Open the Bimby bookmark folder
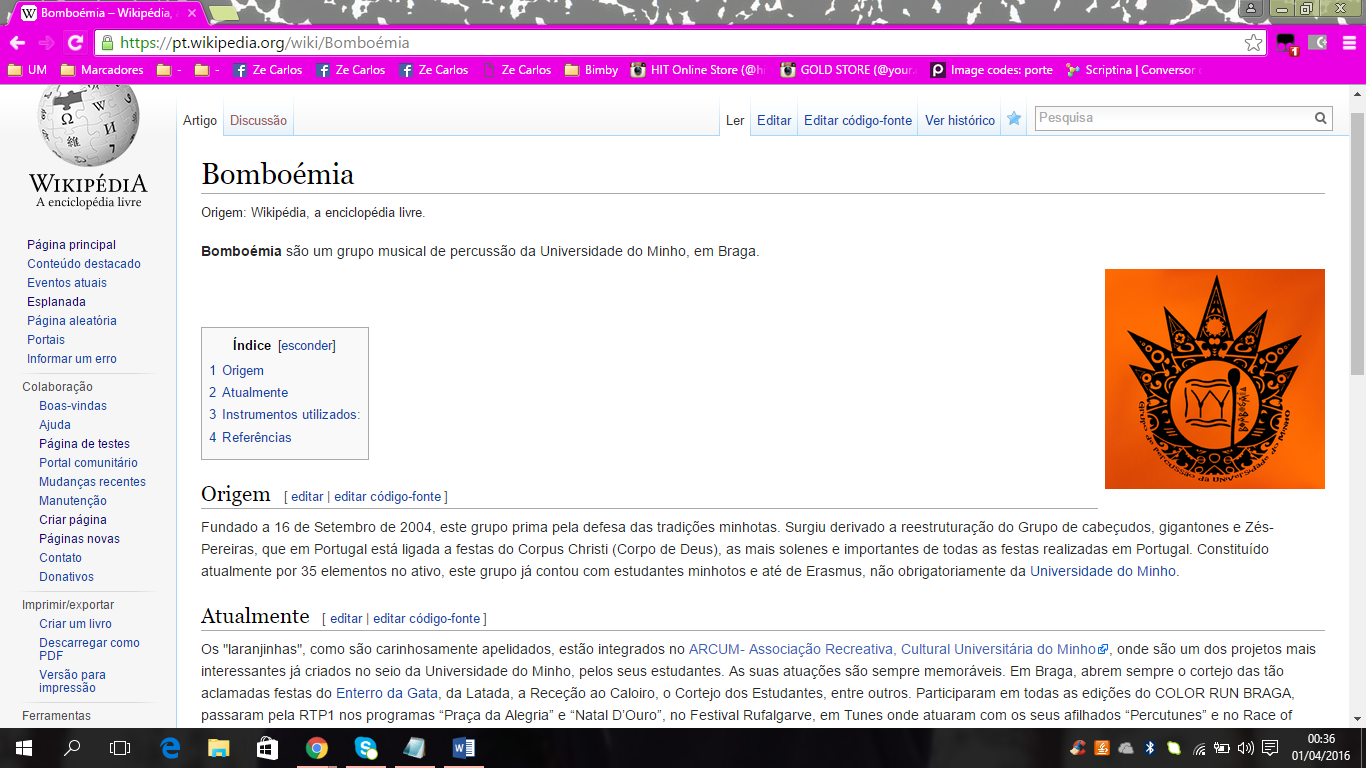 (x=591, y=70)
